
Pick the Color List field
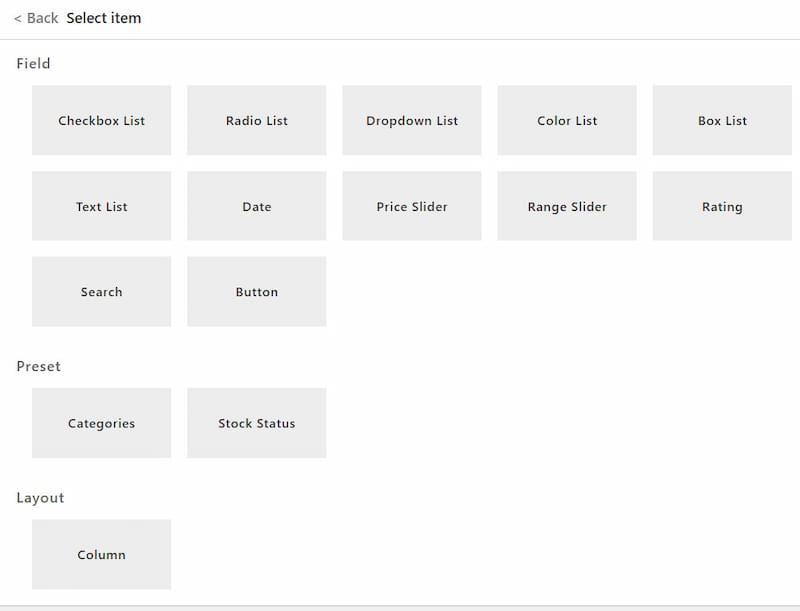(x=567, y=120)
